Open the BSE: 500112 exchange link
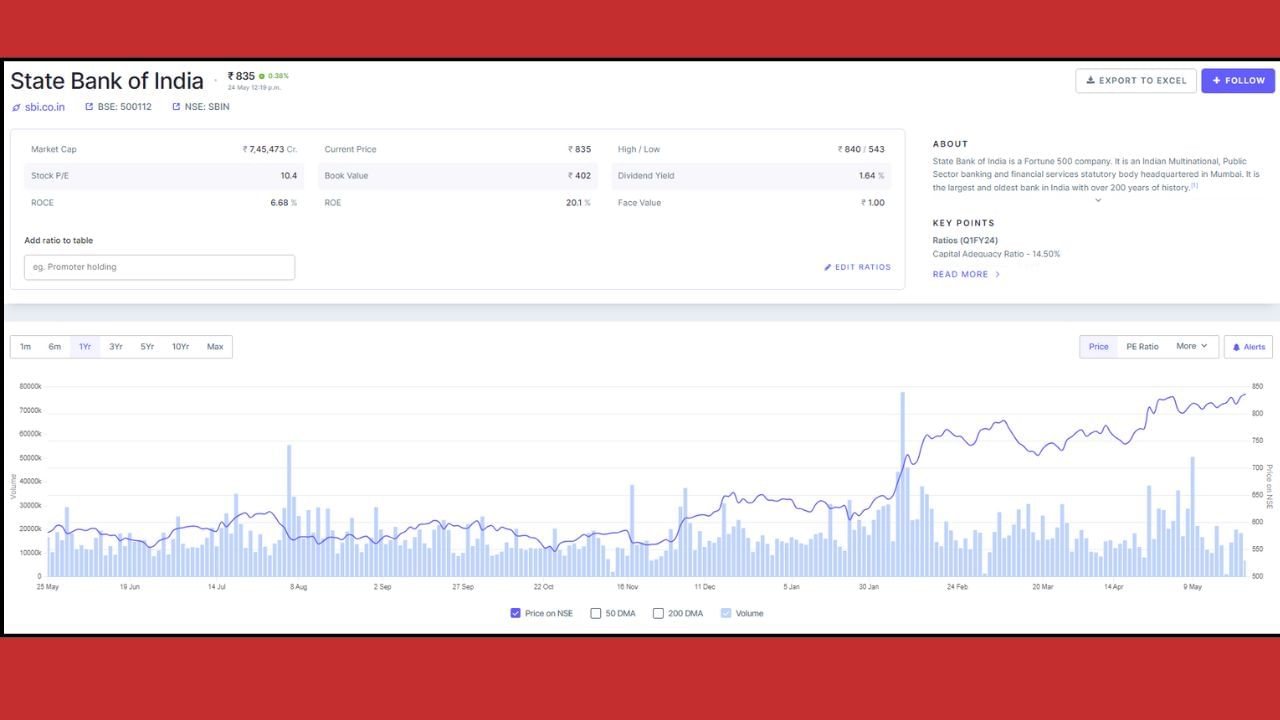 pyautogui.click(x=118, y=107)
